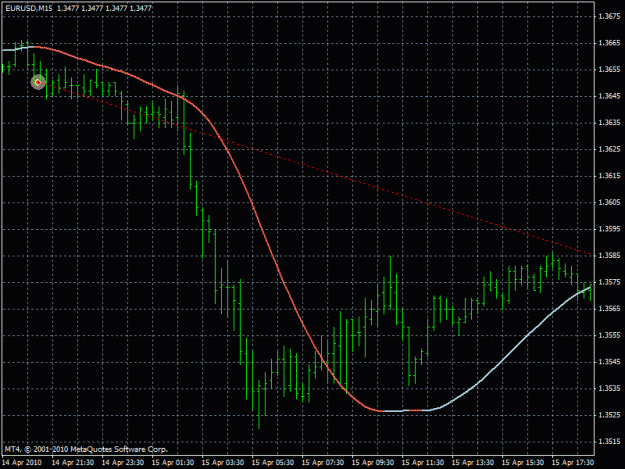
Task: Click the 15 Apr 05:30 time label
Action: coord(273,463)
